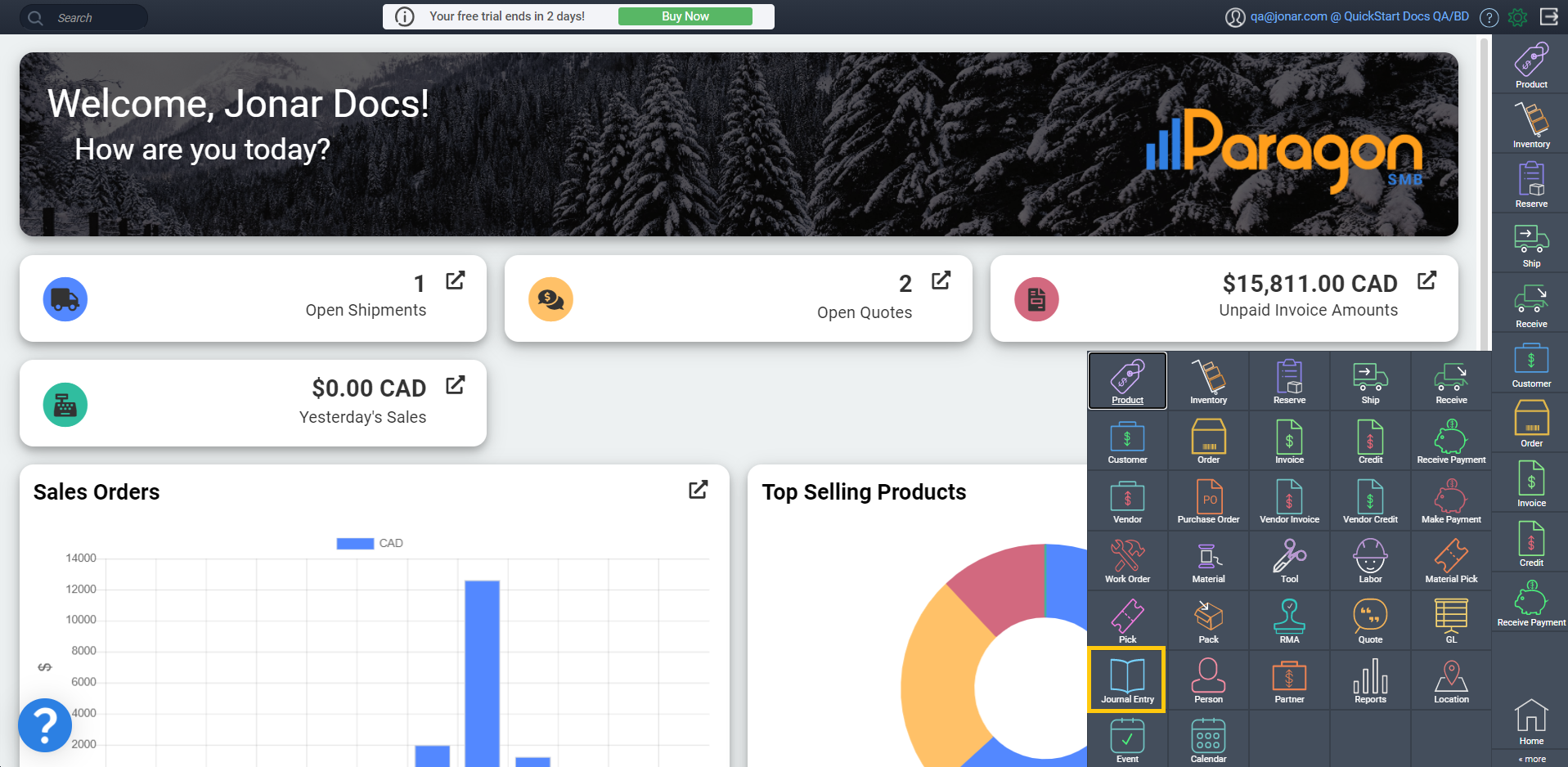Click the log out icon in the top bar
Viewport: 1568px width, 767px height.
coord(1548,16)
